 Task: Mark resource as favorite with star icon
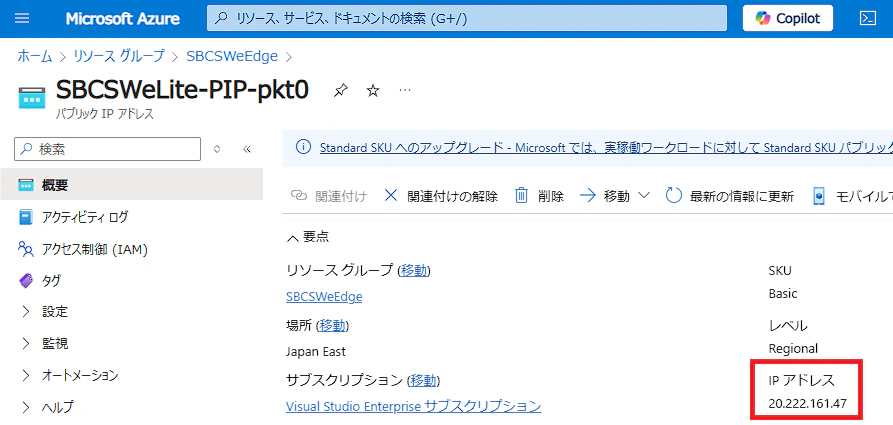coord(372,90)
